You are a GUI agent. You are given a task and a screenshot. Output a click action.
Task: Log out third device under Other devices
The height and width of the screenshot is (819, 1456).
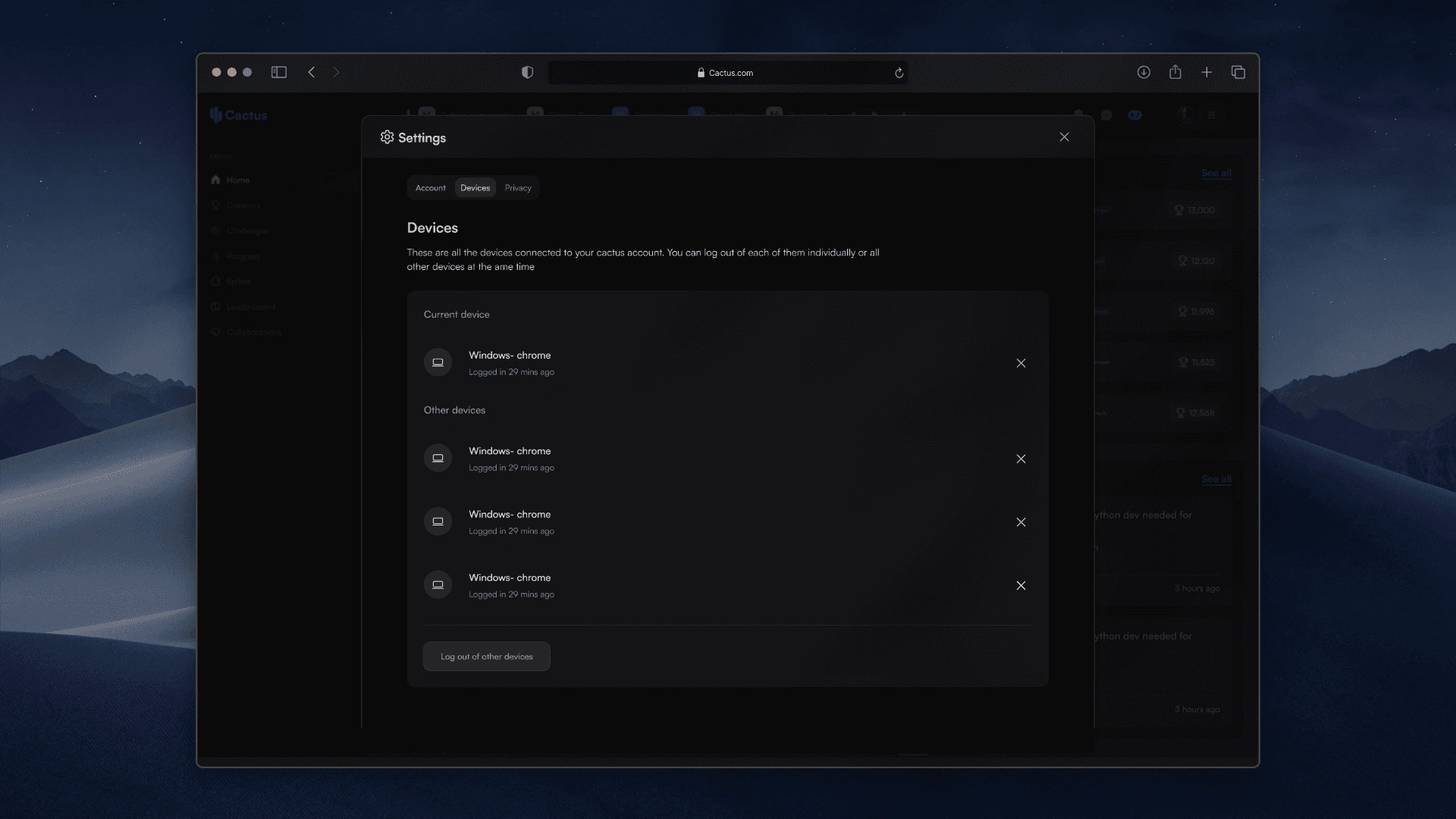[1021, 585]
